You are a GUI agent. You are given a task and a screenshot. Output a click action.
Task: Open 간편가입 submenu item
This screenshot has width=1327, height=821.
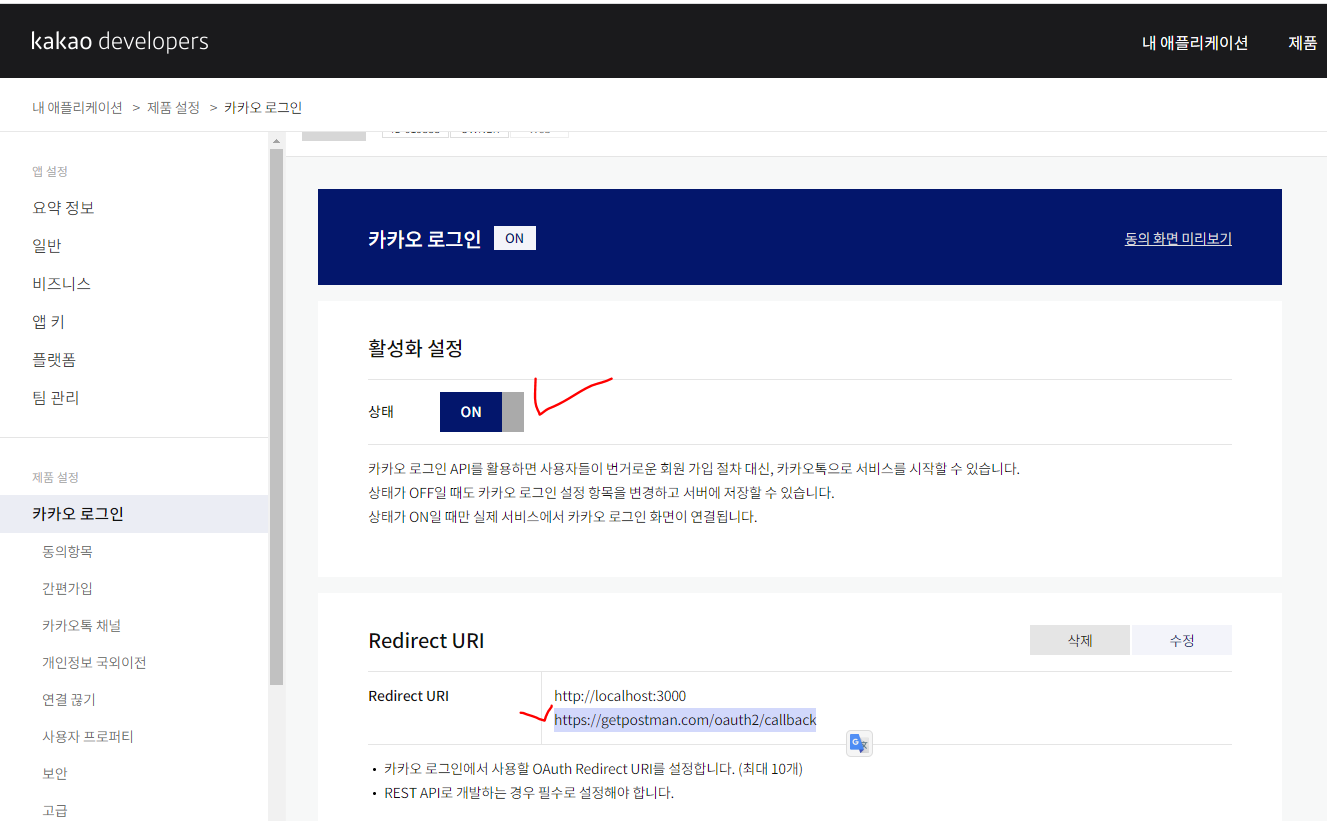tap(67, 589)
